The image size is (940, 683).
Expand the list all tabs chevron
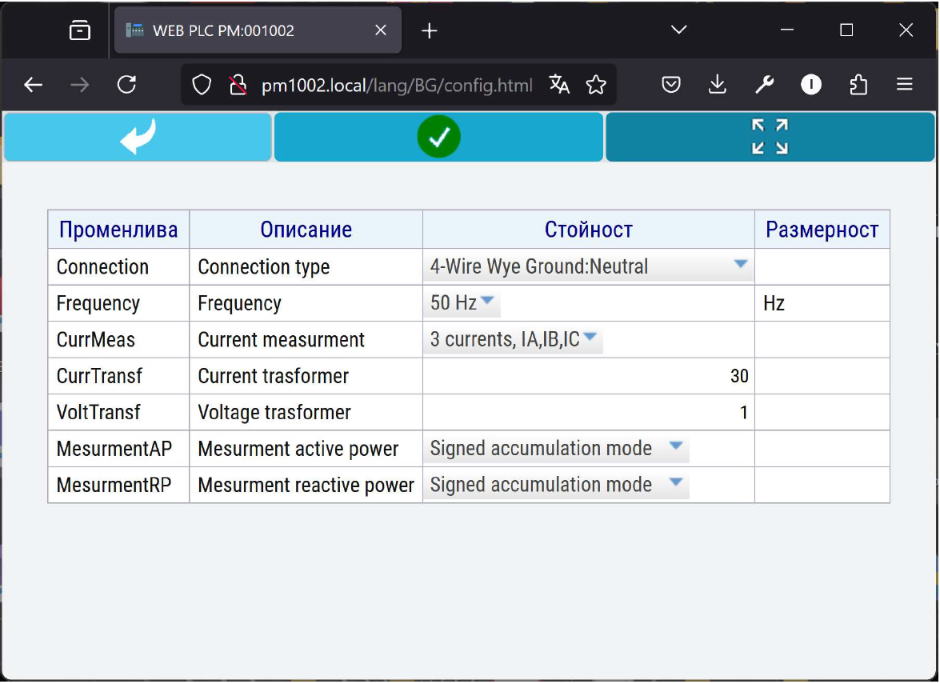tap(679, 30)
